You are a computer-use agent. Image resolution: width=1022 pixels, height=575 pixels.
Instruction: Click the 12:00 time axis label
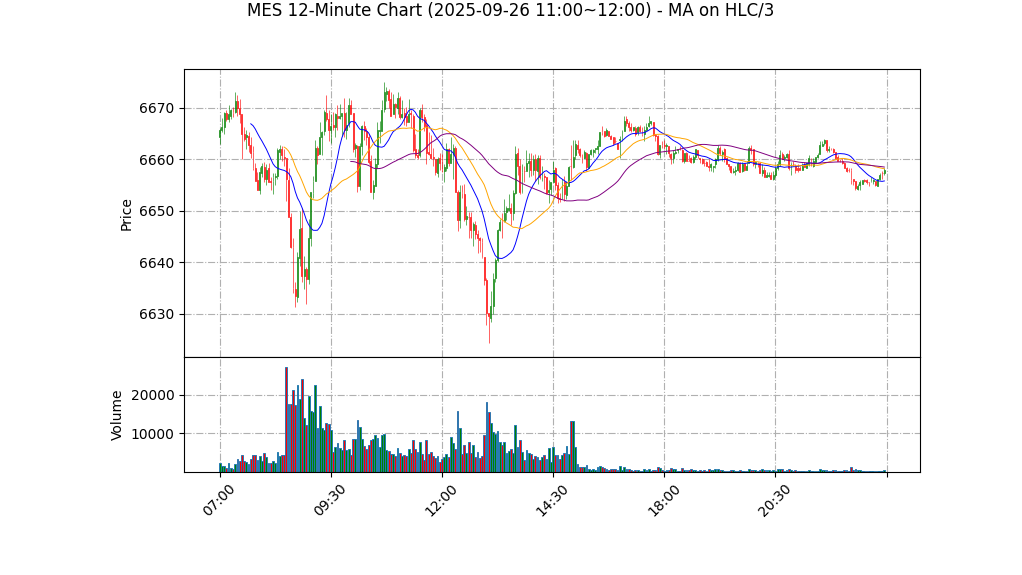click(x=441, y=501)
